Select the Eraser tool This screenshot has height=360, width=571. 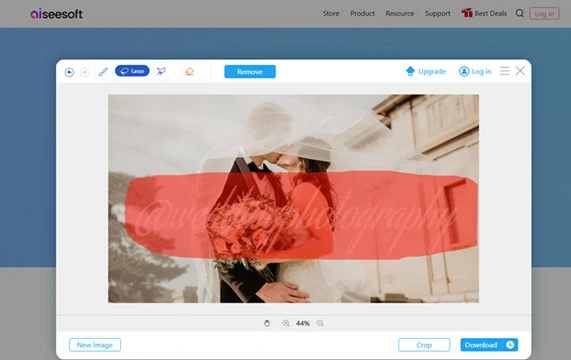click(189, 71)
